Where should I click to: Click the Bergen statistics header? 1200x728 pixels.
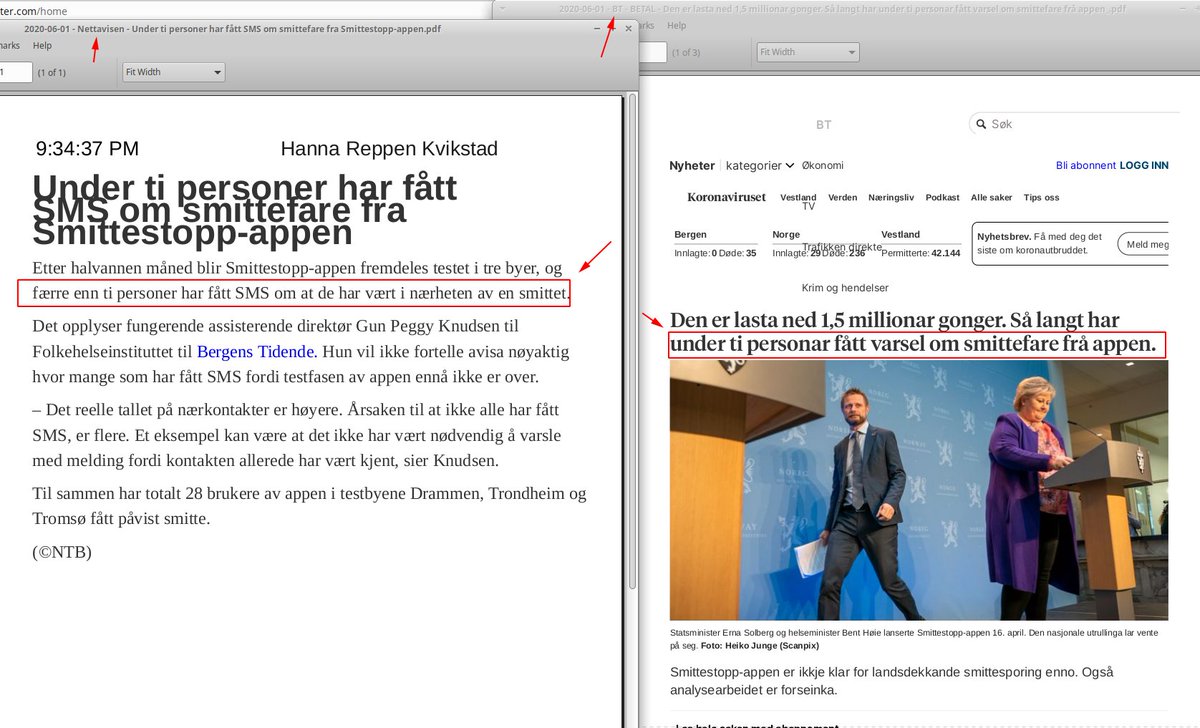pyautogui.click(x=691, y=234)
